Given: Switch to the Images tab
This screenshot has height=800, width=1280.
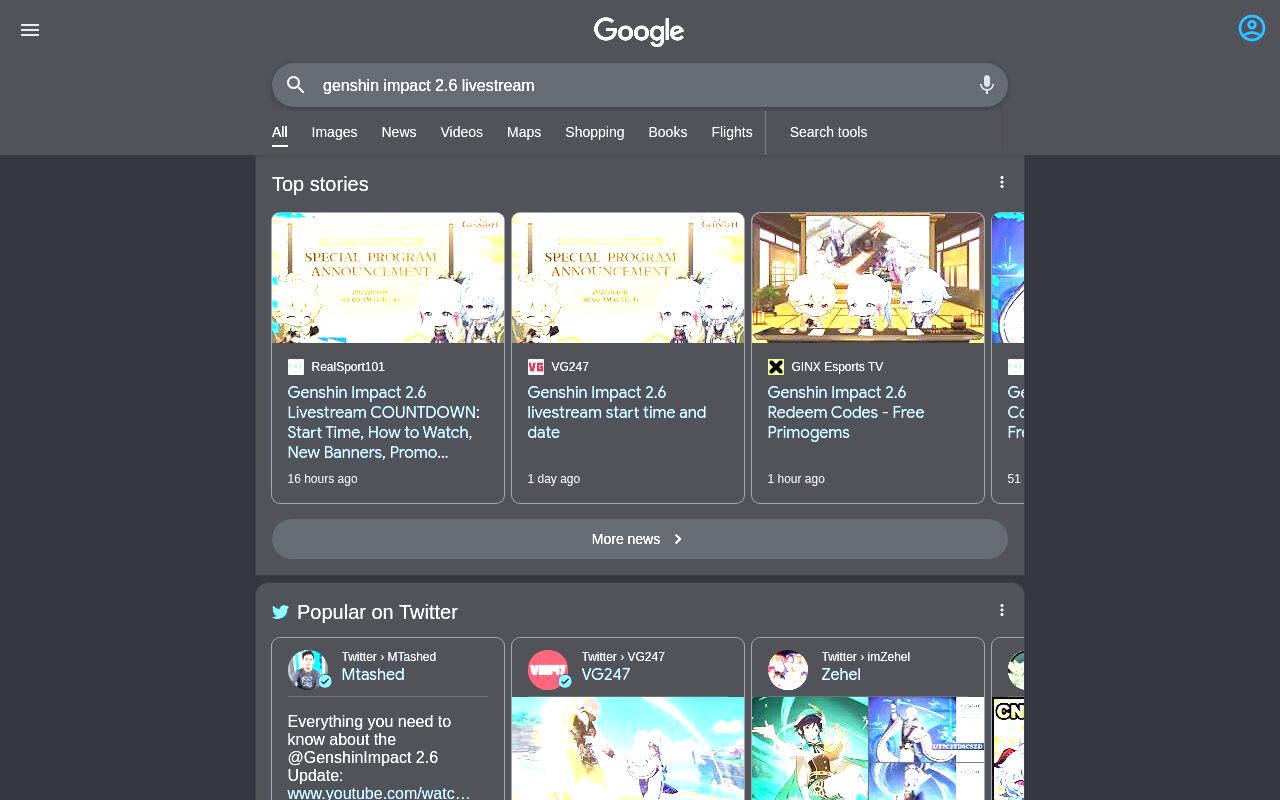Looking at the screenshot, I should 334,132.
